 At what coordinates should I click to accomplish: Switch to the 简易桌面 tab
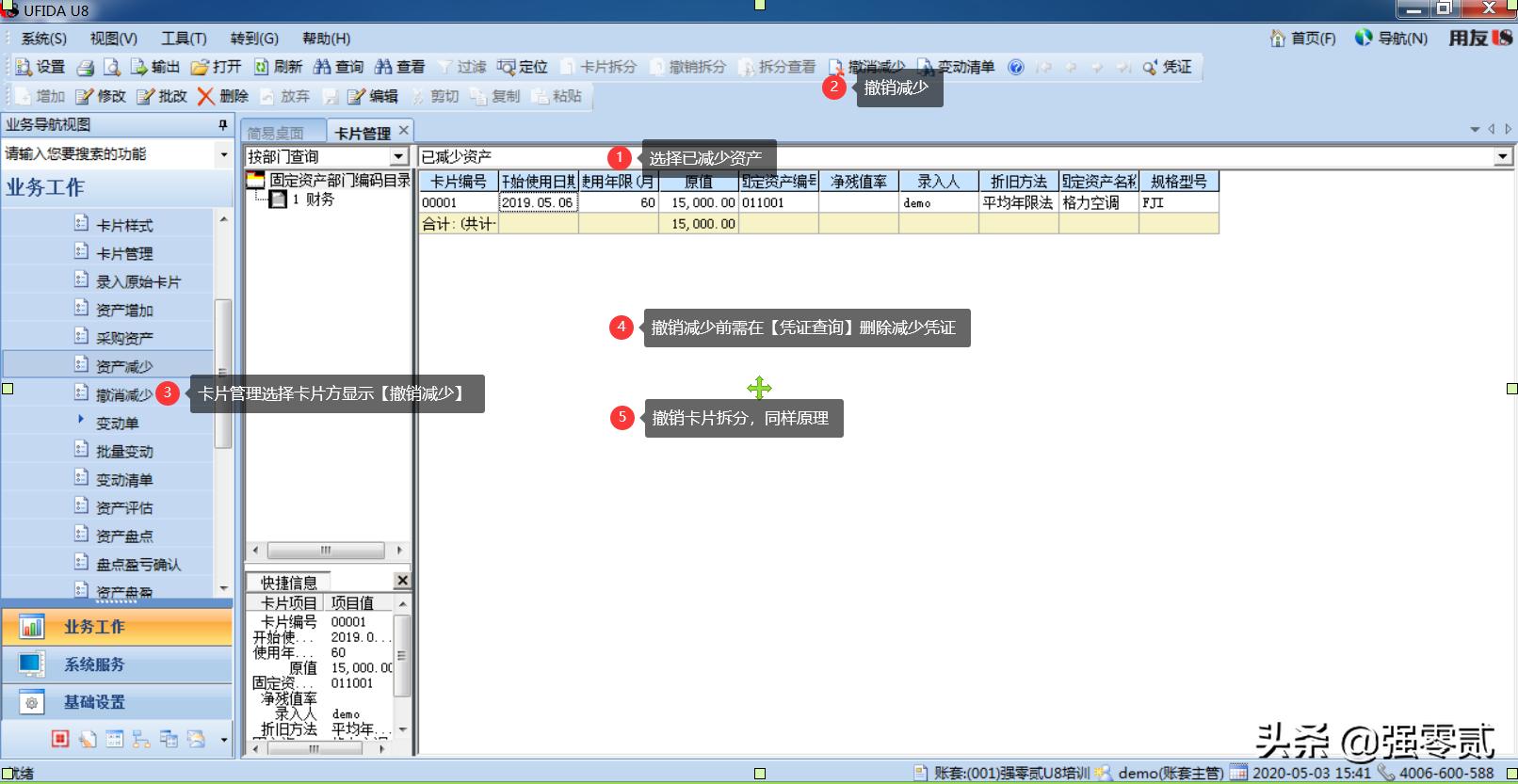(276, 133)
